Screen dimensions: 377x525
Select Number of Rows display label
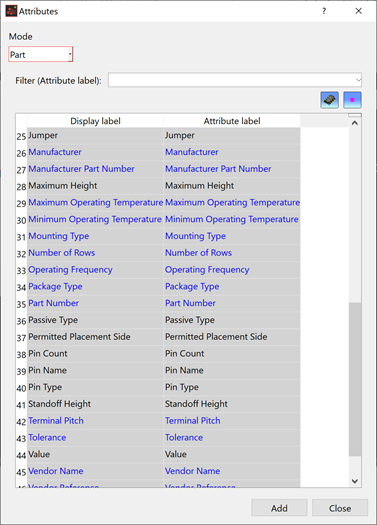pyautogui.click(x=95, y=253)
